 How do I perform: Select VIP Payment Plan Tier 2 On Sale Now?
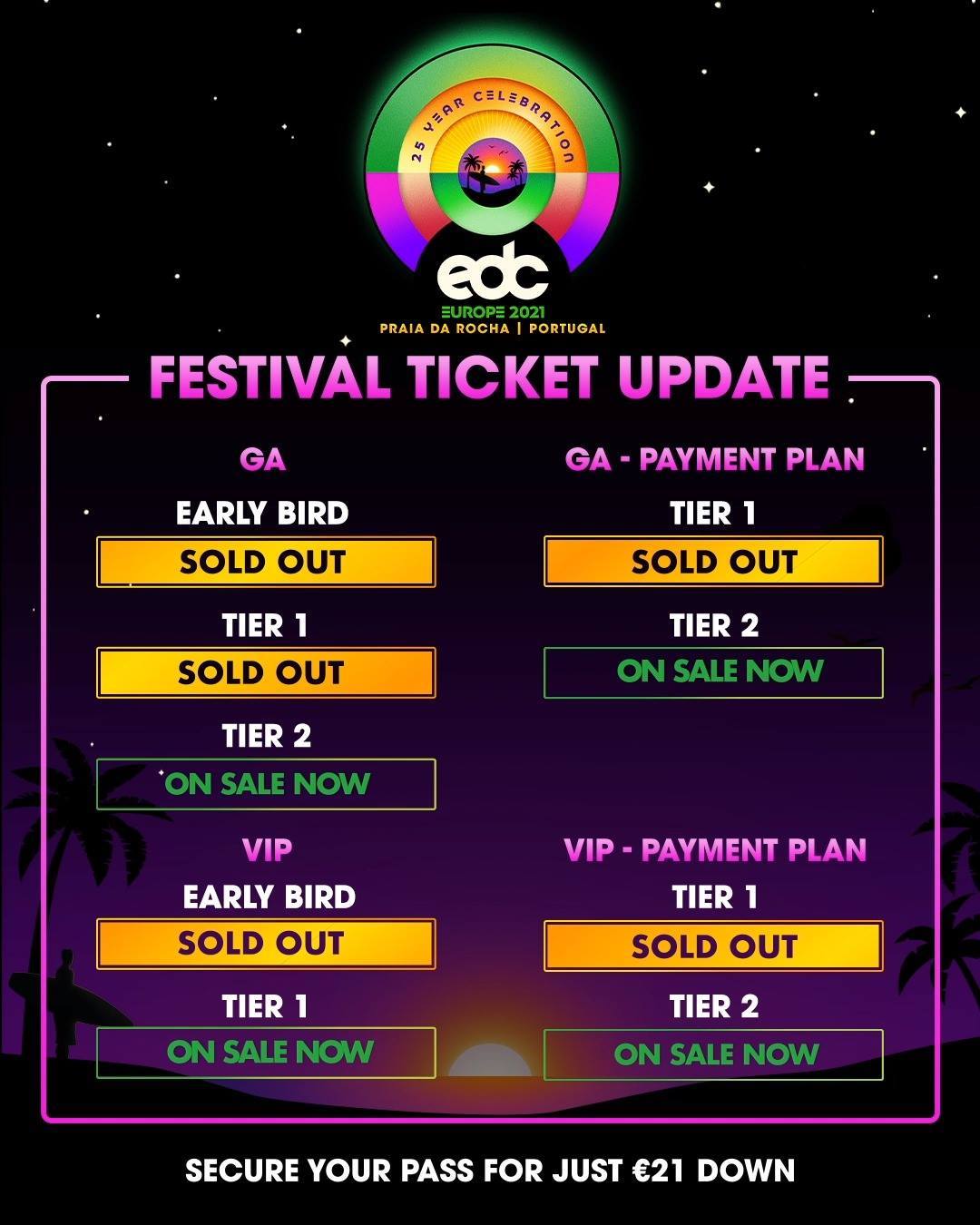point(713,1054)
